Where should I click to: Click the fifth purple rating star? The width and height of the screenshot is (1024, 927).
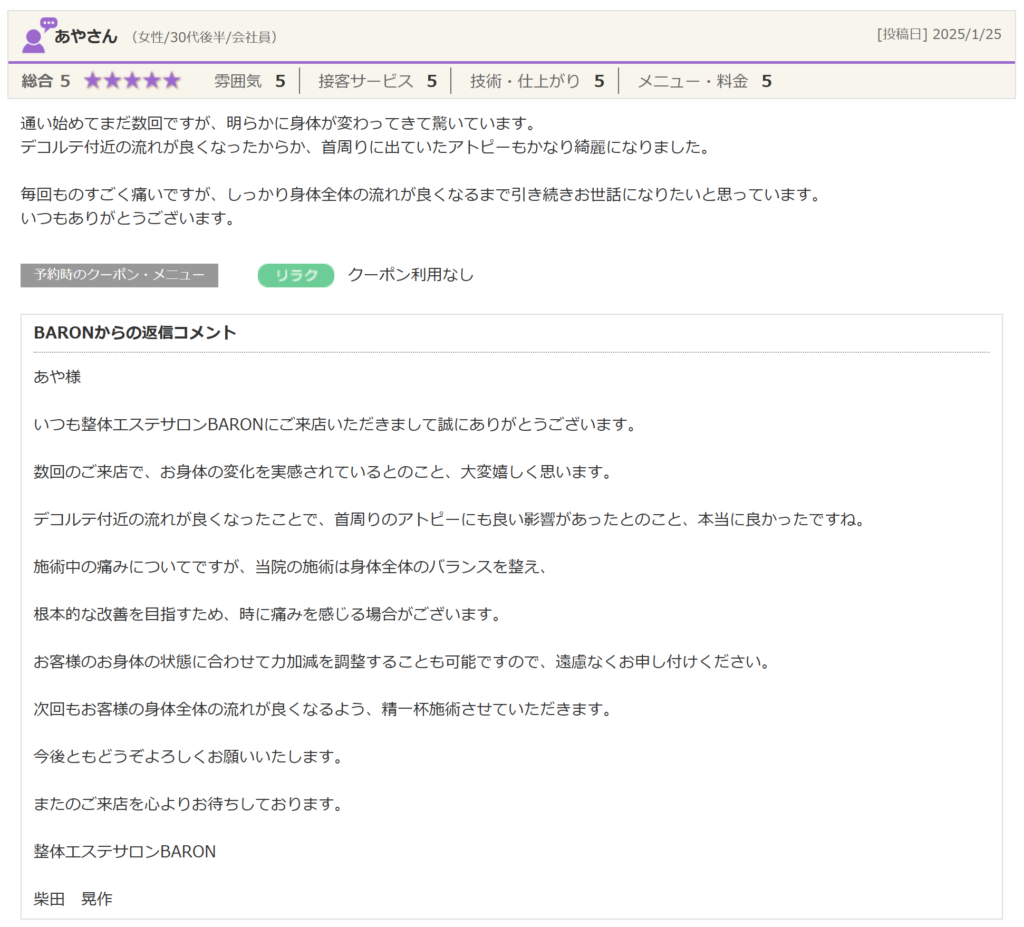click(x=171, y=81)
